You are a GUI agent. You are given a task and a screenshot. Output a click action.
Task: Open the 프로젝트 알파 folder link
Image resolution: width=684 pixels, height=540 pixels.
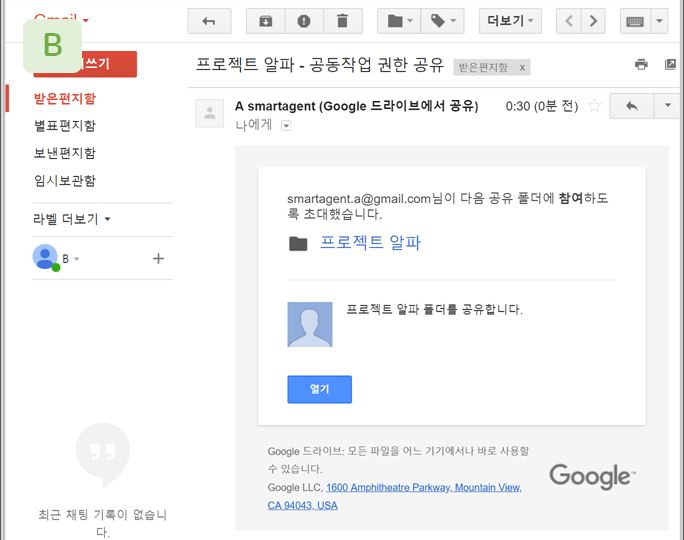click(x=370, y=243)
